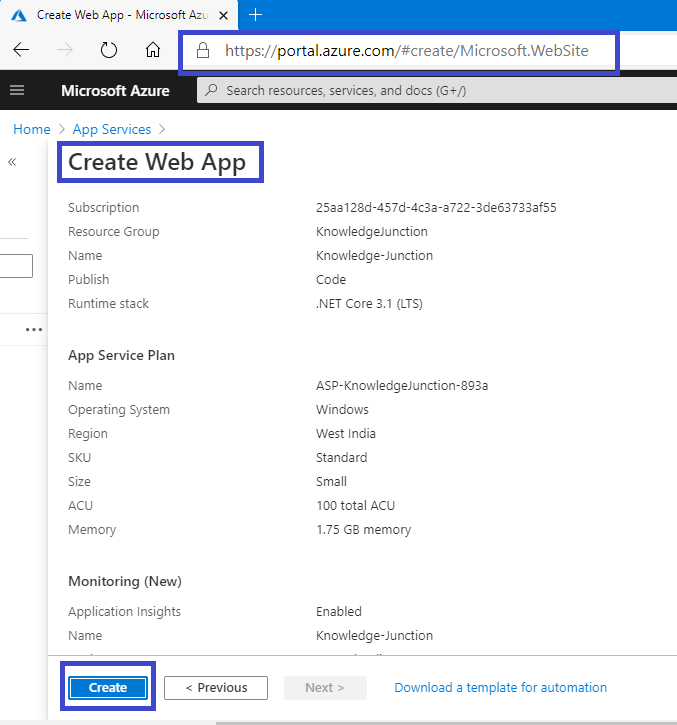Click the Subscription label
Viewport: 677px width, 725px height.
(x=103, y=208)
